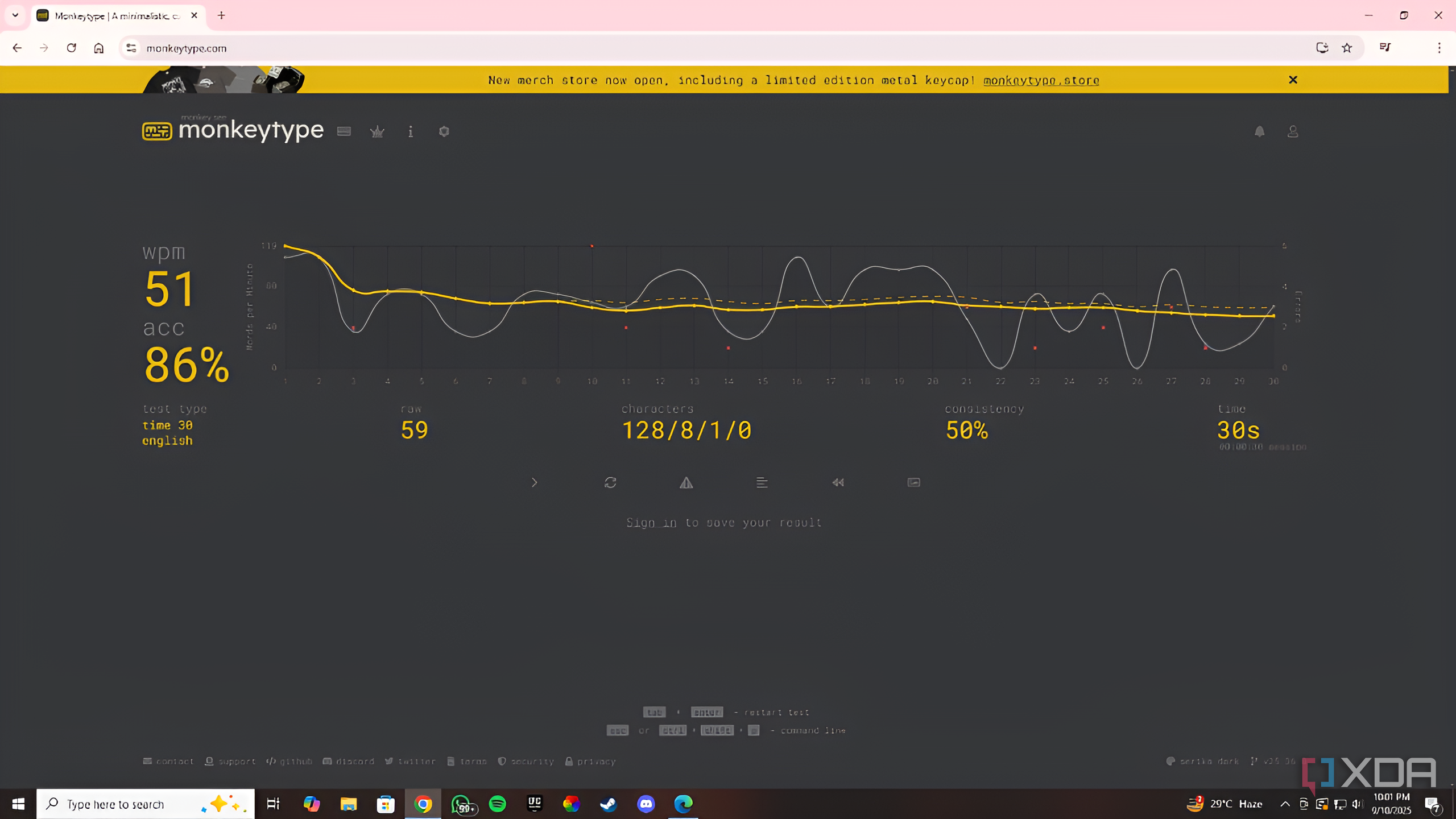Open the account profile icon
1456x819 pixels.
click(1293, 132)
